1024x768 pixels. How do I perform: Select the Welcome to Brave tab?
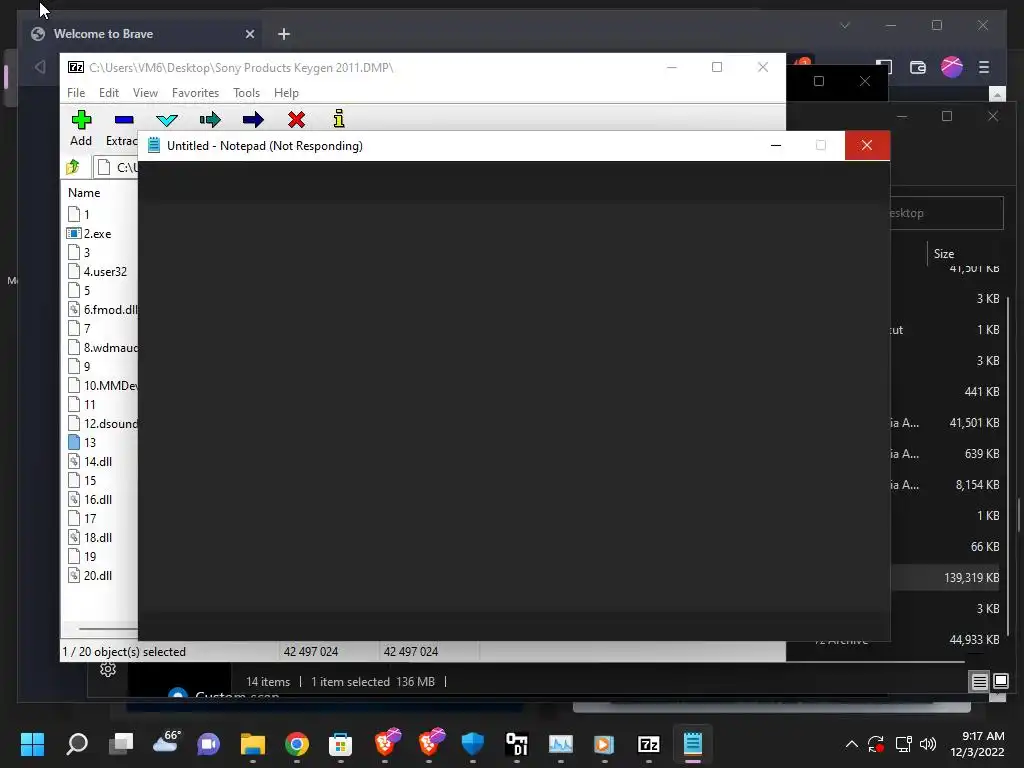(143, 34)
